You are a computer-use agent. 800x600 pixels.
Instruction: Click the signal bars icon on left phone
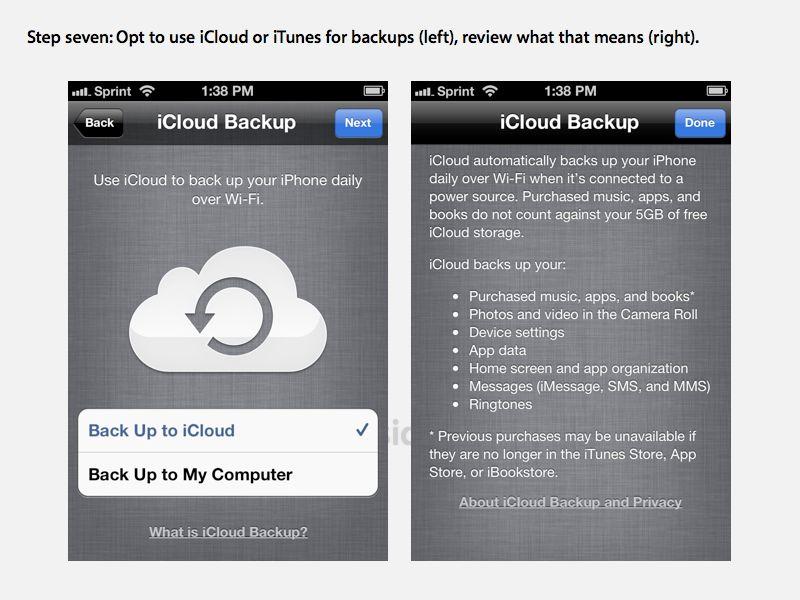point(81,92)
